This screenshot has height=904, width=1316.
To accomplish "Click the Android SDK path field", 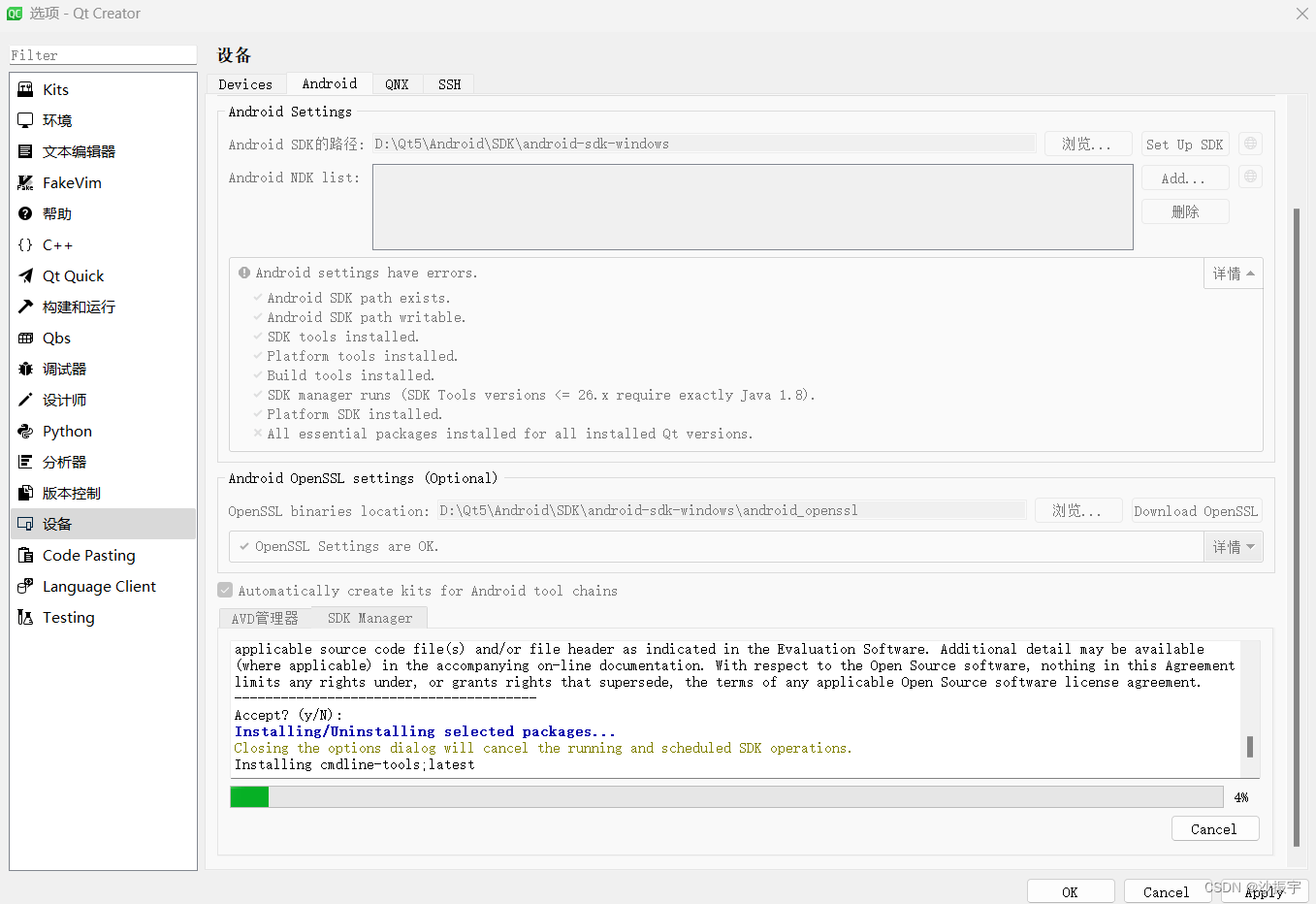I will click(704, 144).
